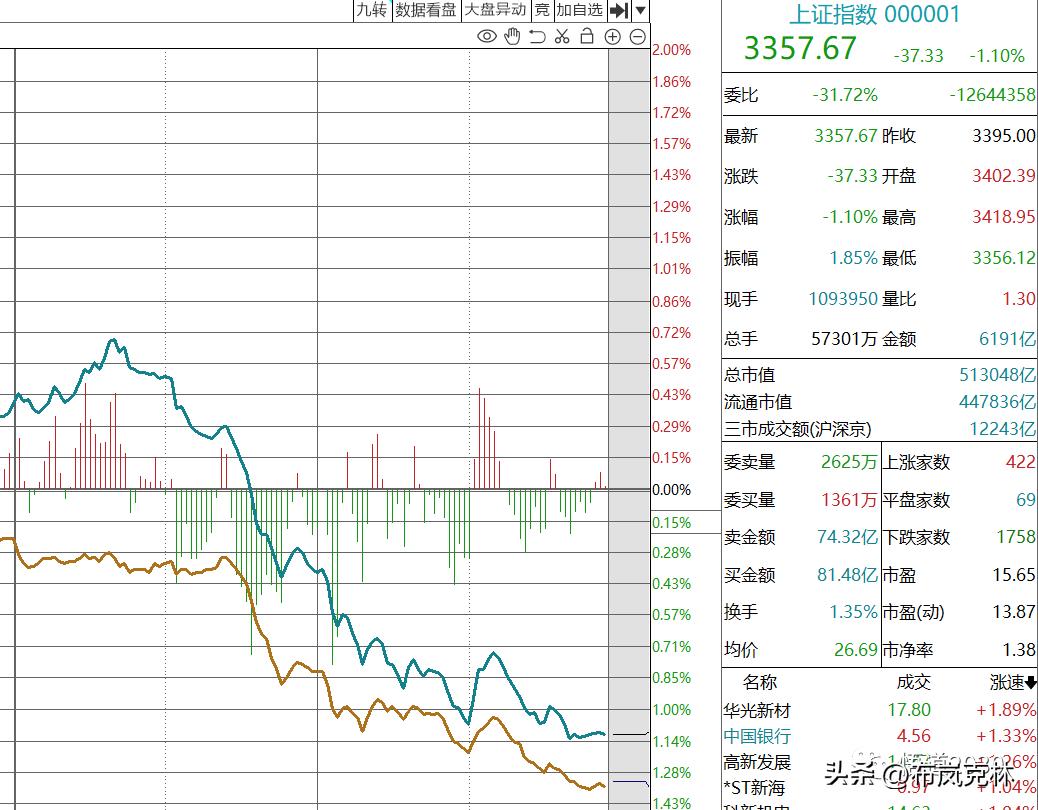Screen dimensions: 1038x810
Task: Click the lock icon on the toolbar
Action: (586, 35)
